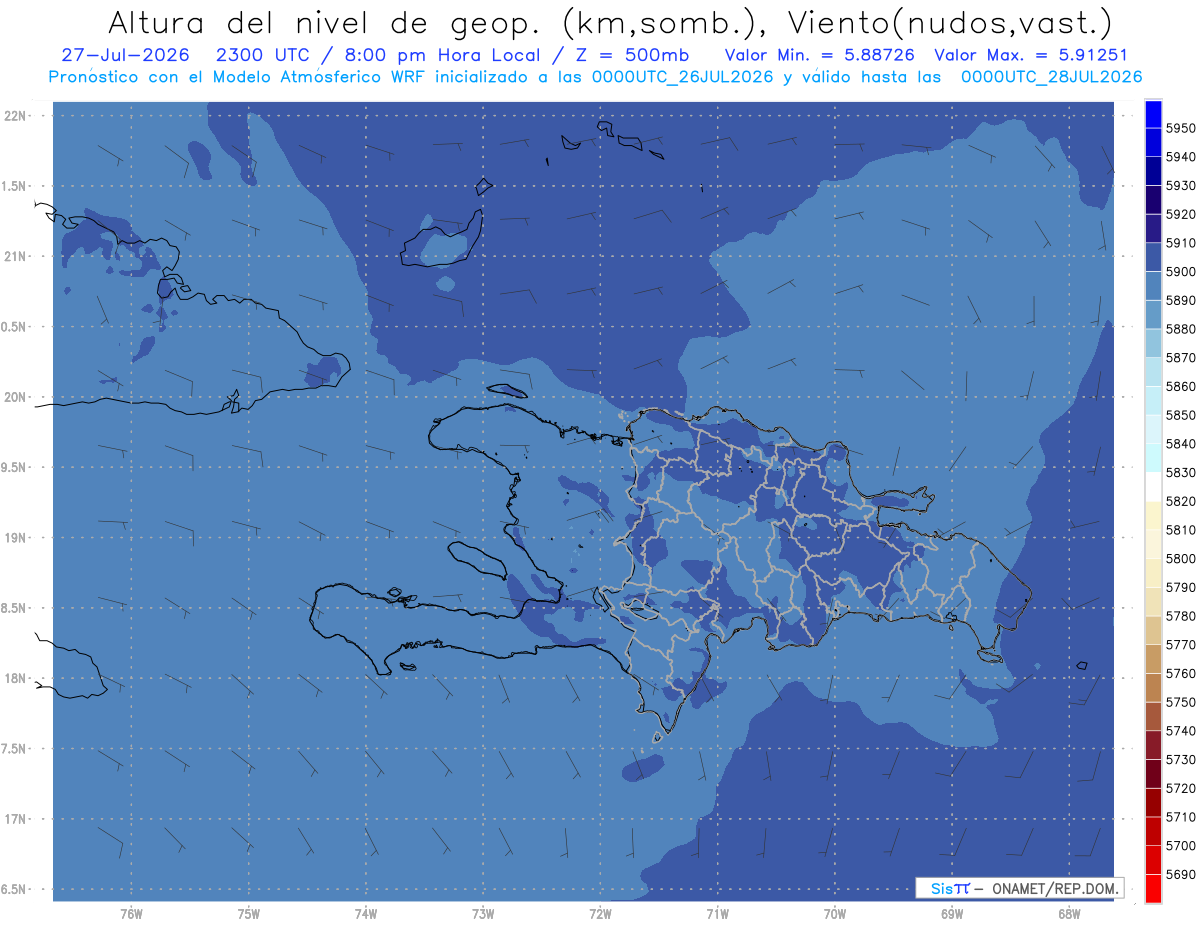The width and height of the screenshot is (1200, 927).
Task: Click the 5740 legend value
Action: coord(1180,731)
